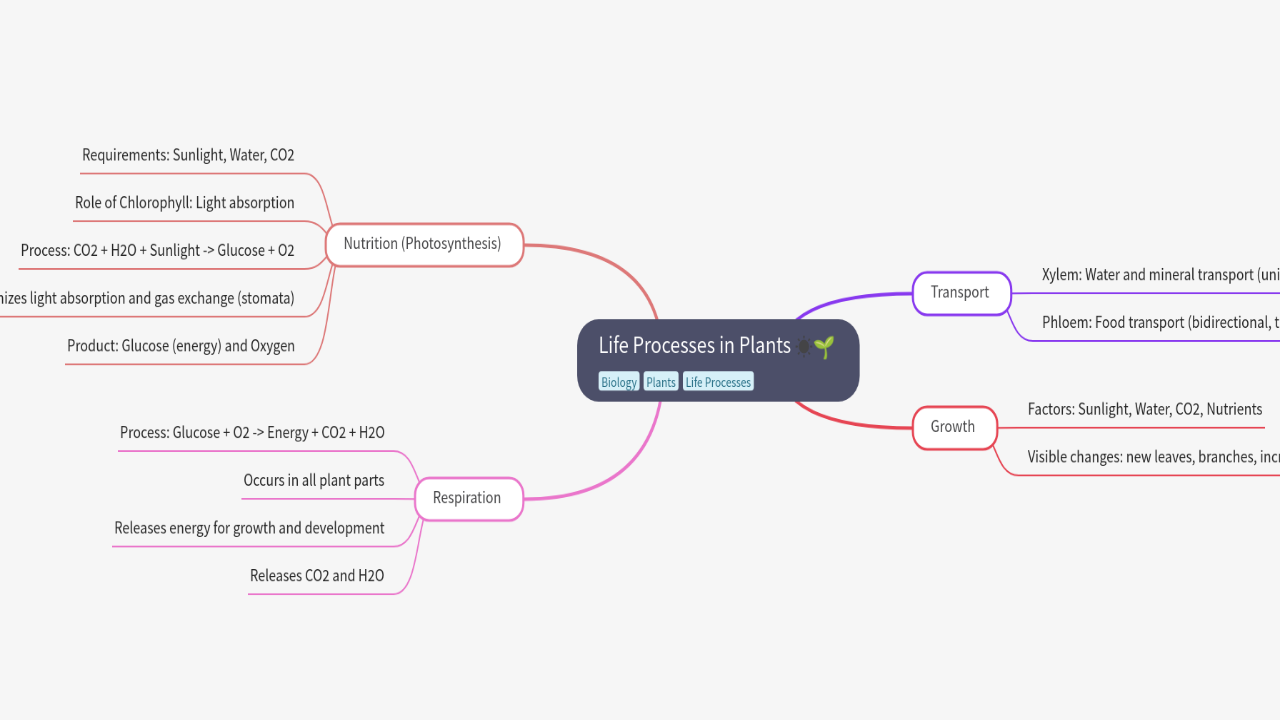Click 'Phloem: Food transport' text
The height and width of the screenshot is (720, 1280).
[x=1160, y=323]
